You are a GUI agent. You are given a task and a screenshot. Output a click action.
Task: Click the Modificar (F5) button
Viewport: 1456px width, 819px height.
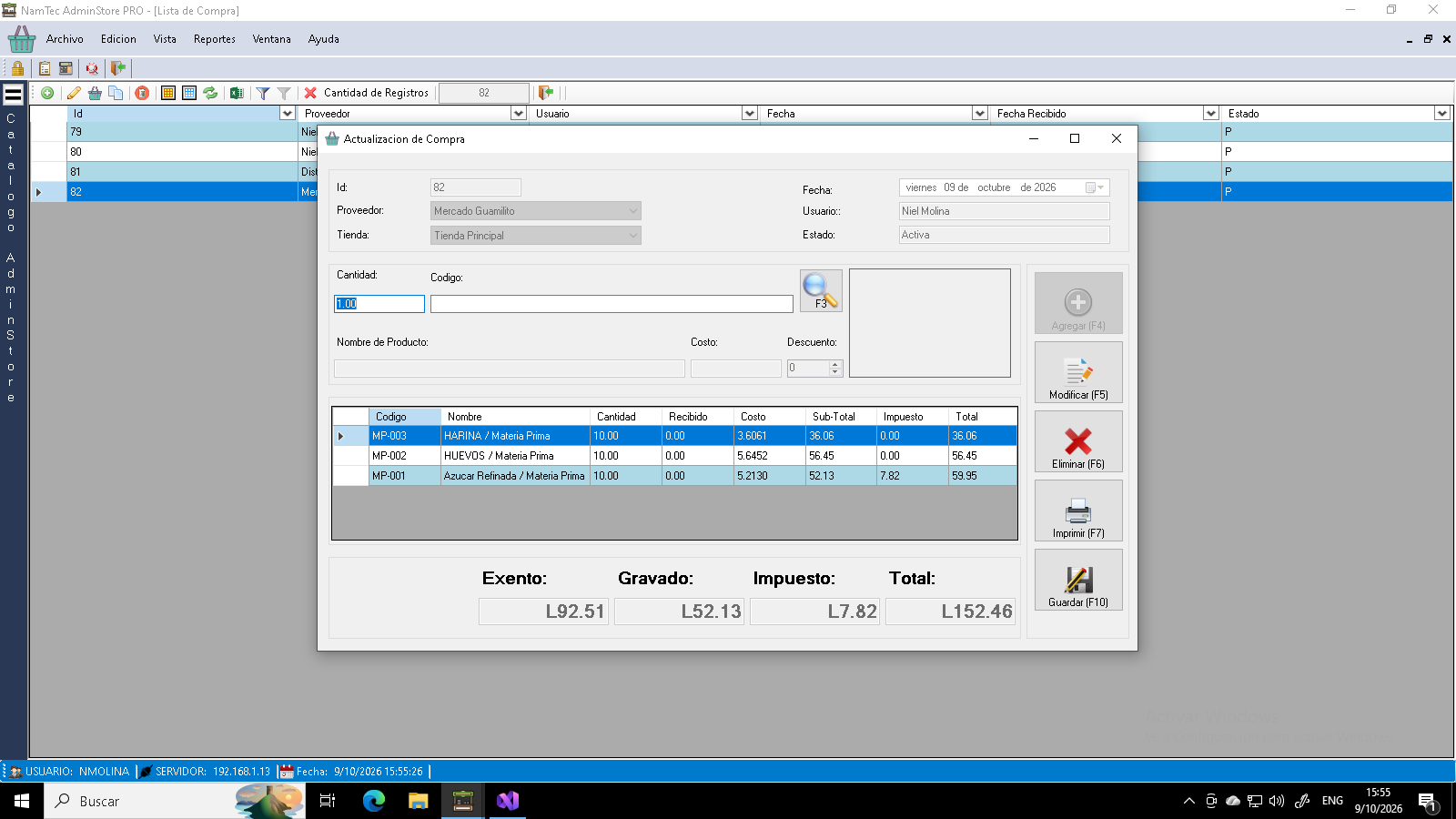tap(1078, 372)
